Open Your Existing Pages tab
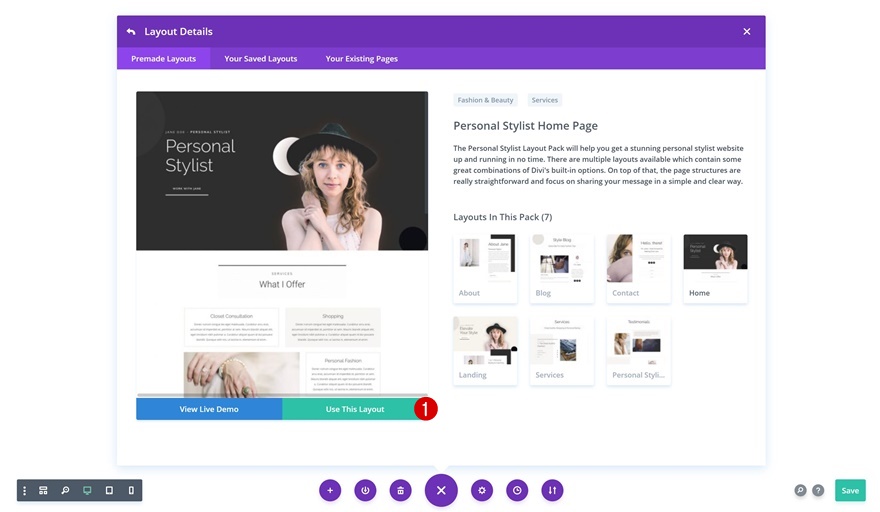 (x=361, y=58)
